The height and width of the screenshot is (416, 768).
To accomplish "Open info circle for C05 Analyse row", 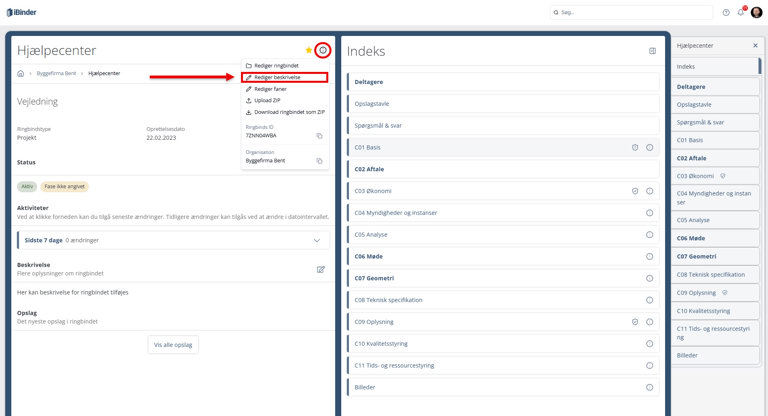I will pyautogui.click(x=649, y=234).
